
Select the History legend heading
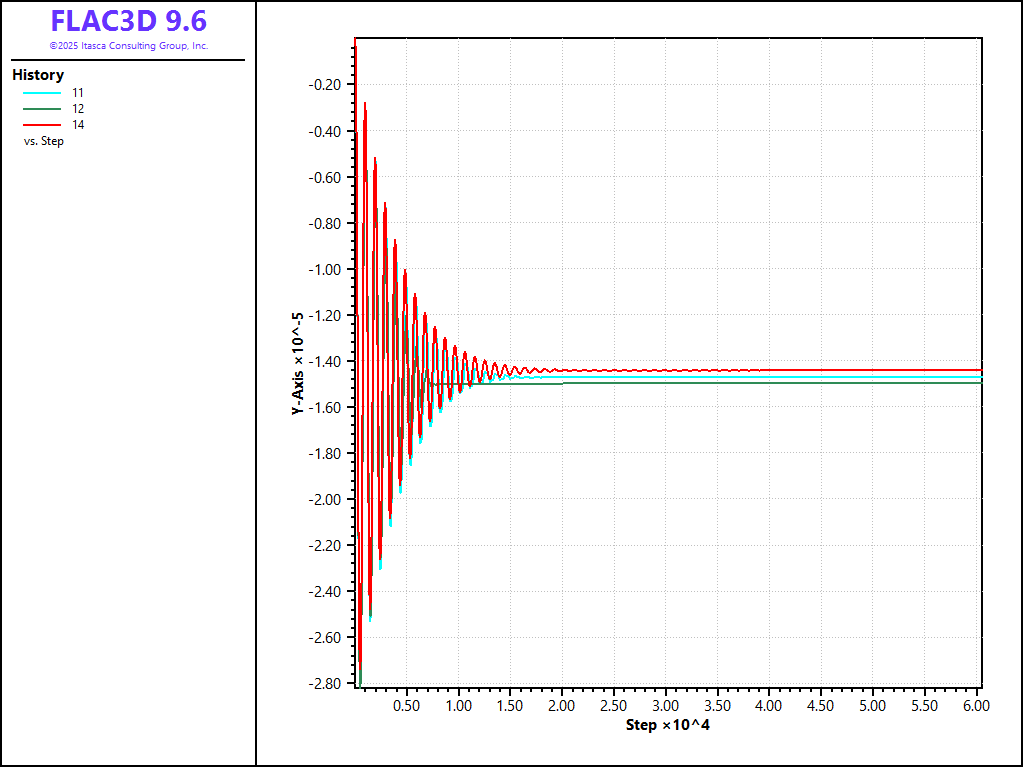point(38,75)
